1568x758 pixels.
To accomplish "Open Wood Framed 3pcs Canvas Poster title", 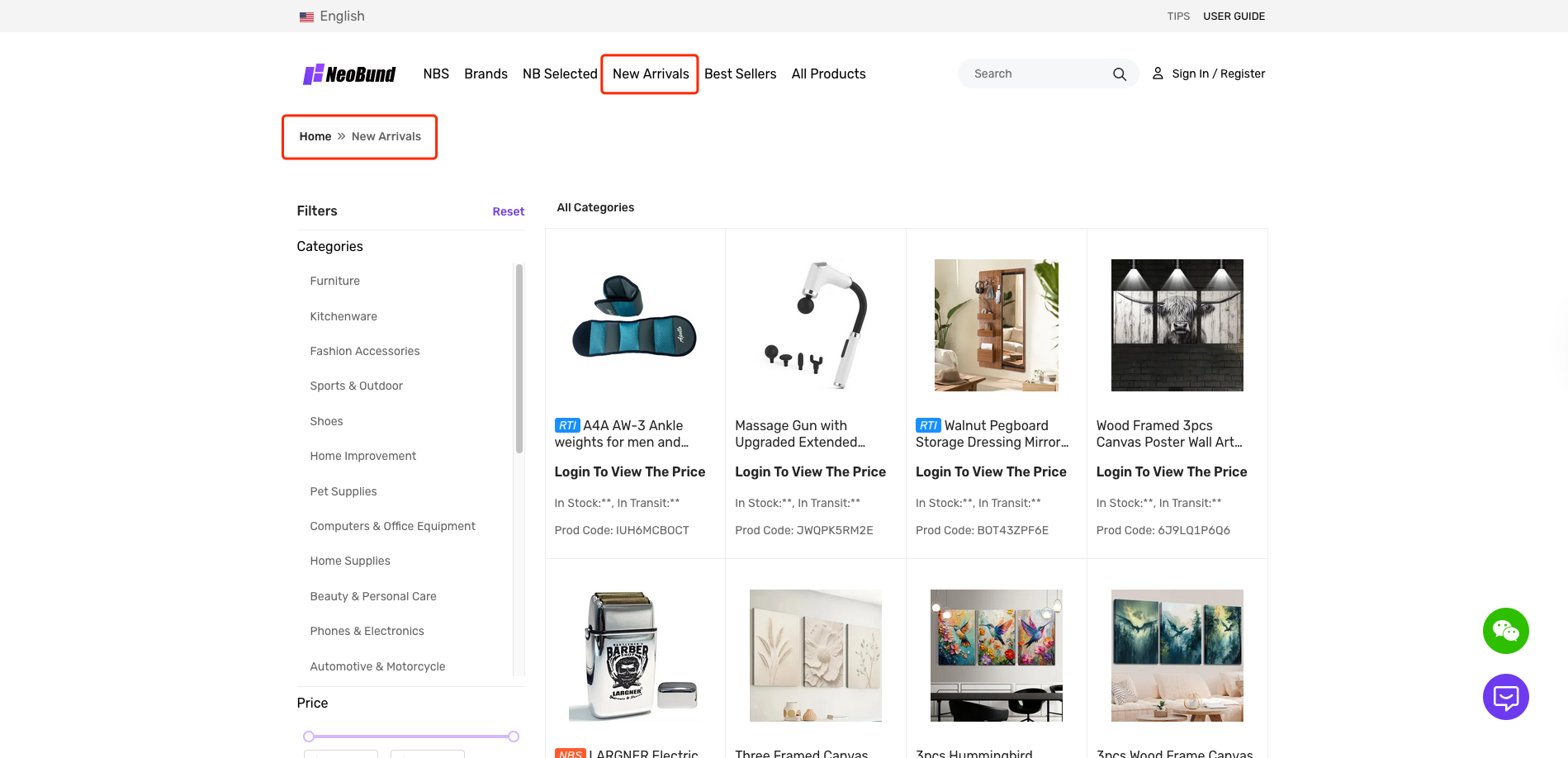I will [x=1169, y=433].
